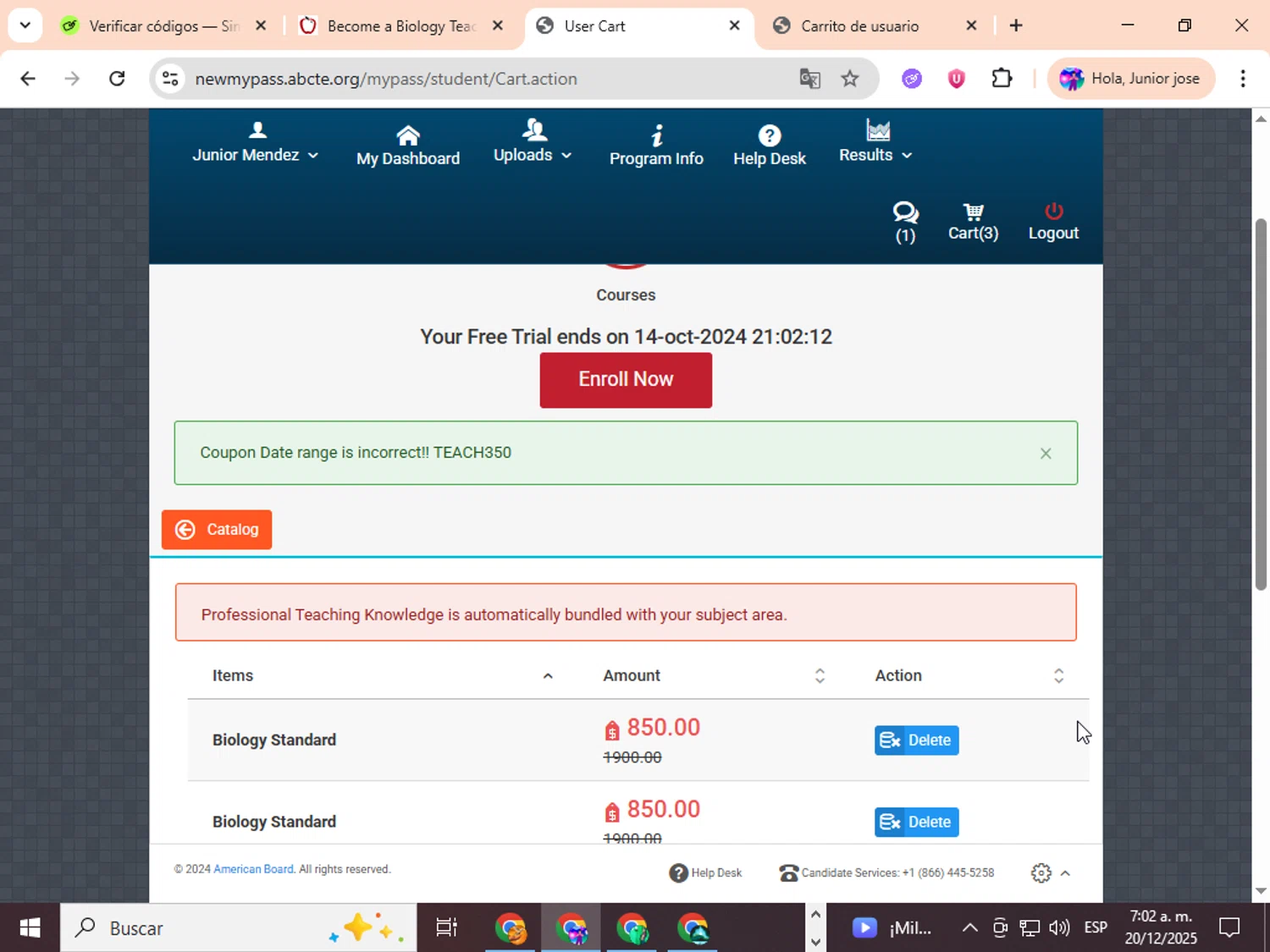The height and width of the screenshot is (952, 1270).
Task: Click the ¡Mil... taskbar news widget
Action: pyautogui.click(x=892, y=928)
